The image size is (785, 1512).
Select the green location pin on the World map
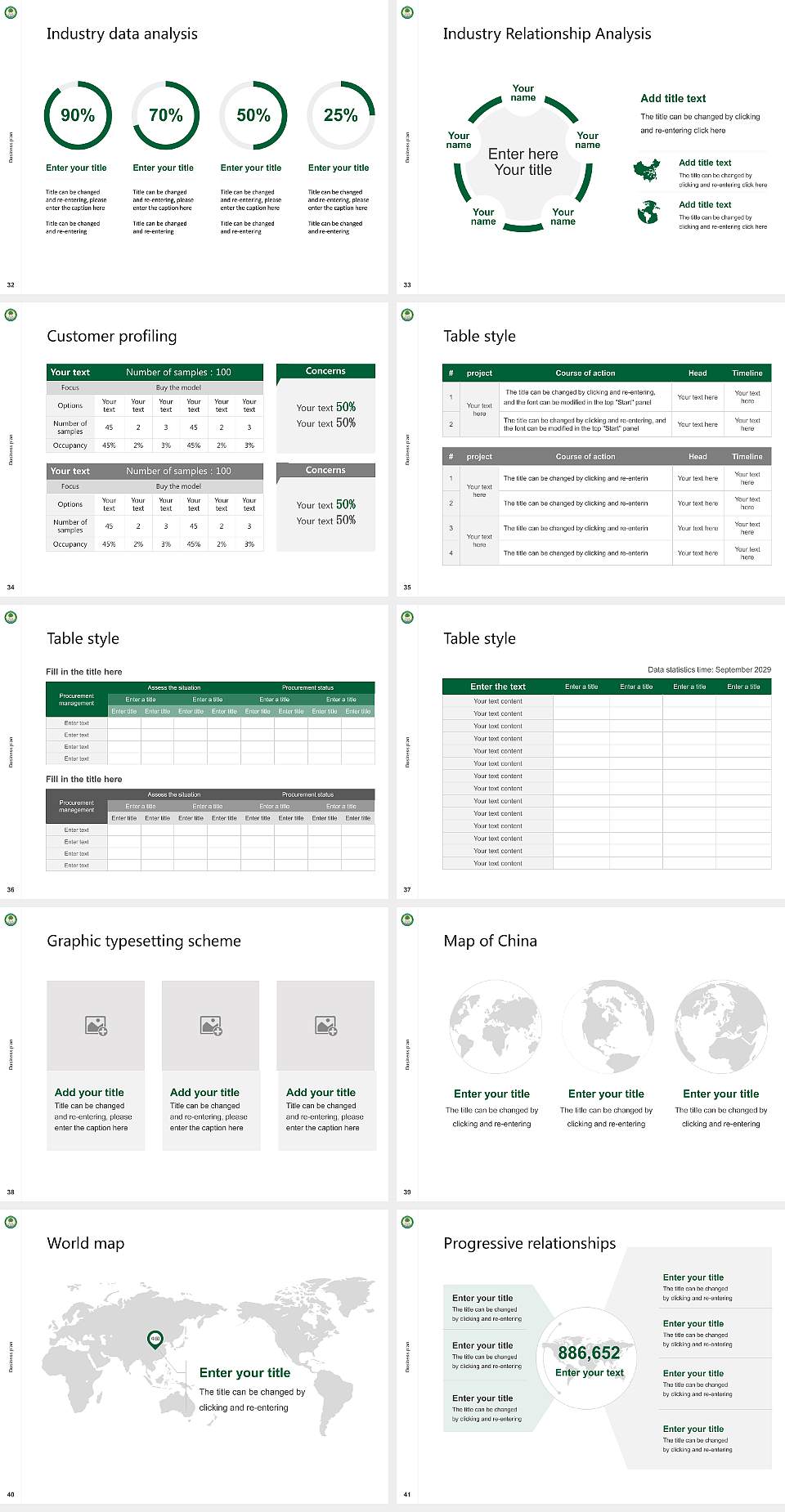(155, 1339)
